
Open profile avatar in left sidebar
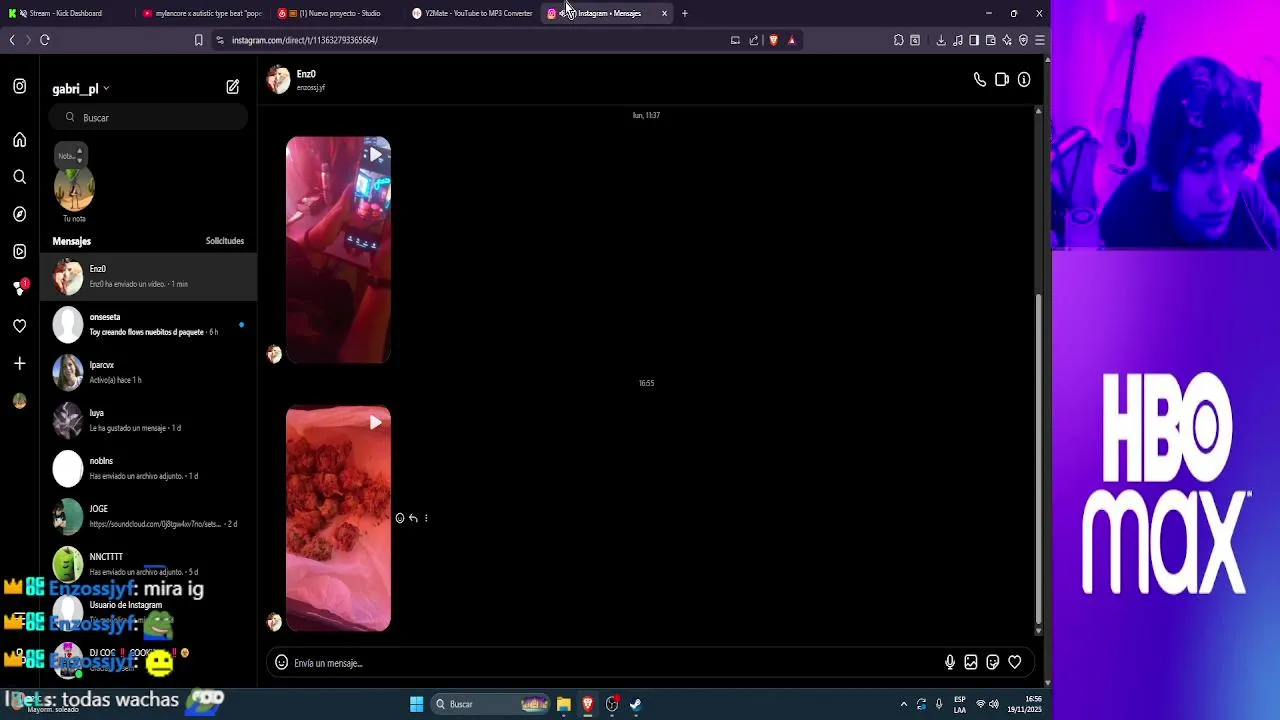coord(19,401)
